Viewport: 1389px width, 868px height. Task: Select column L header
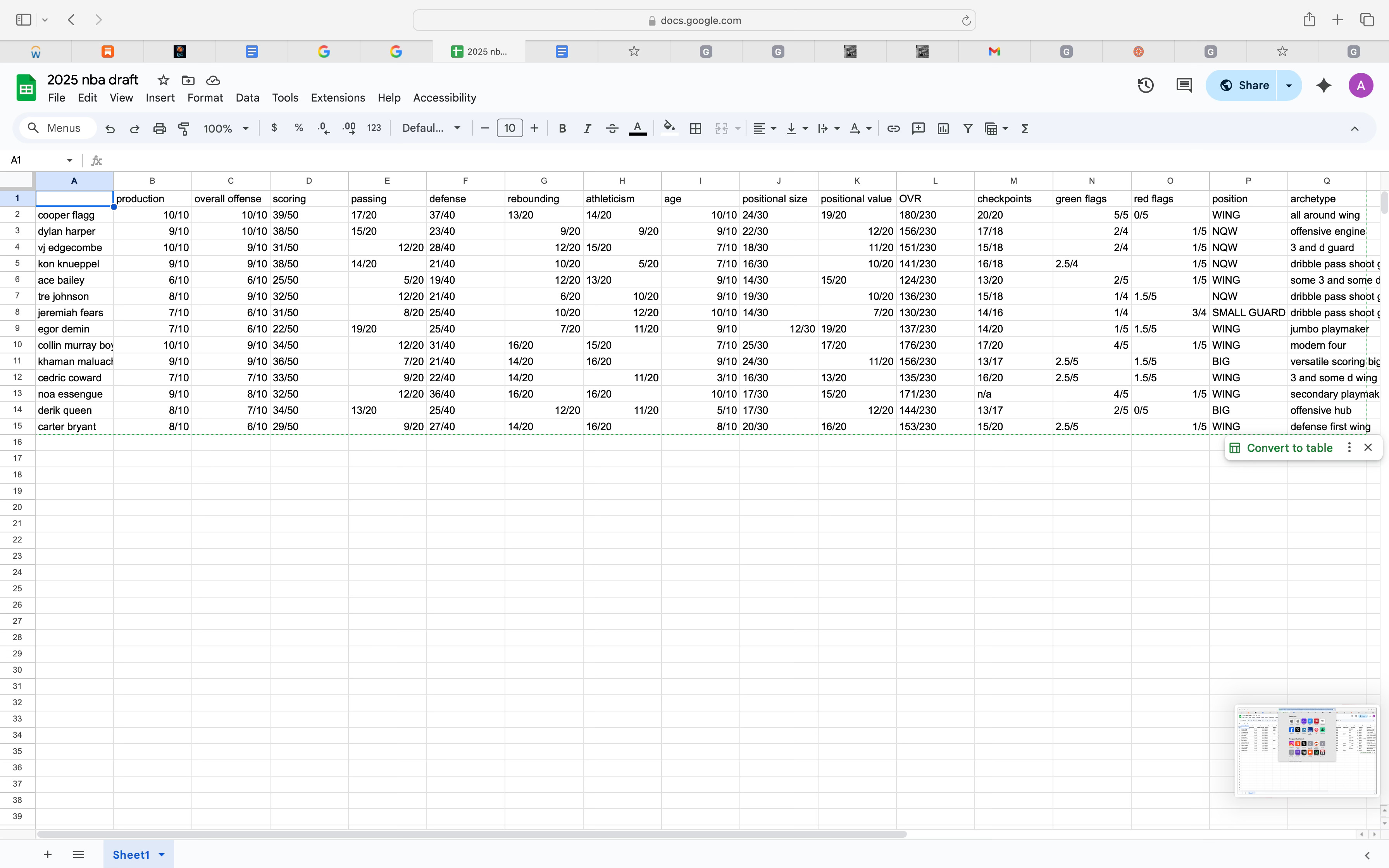936,181
